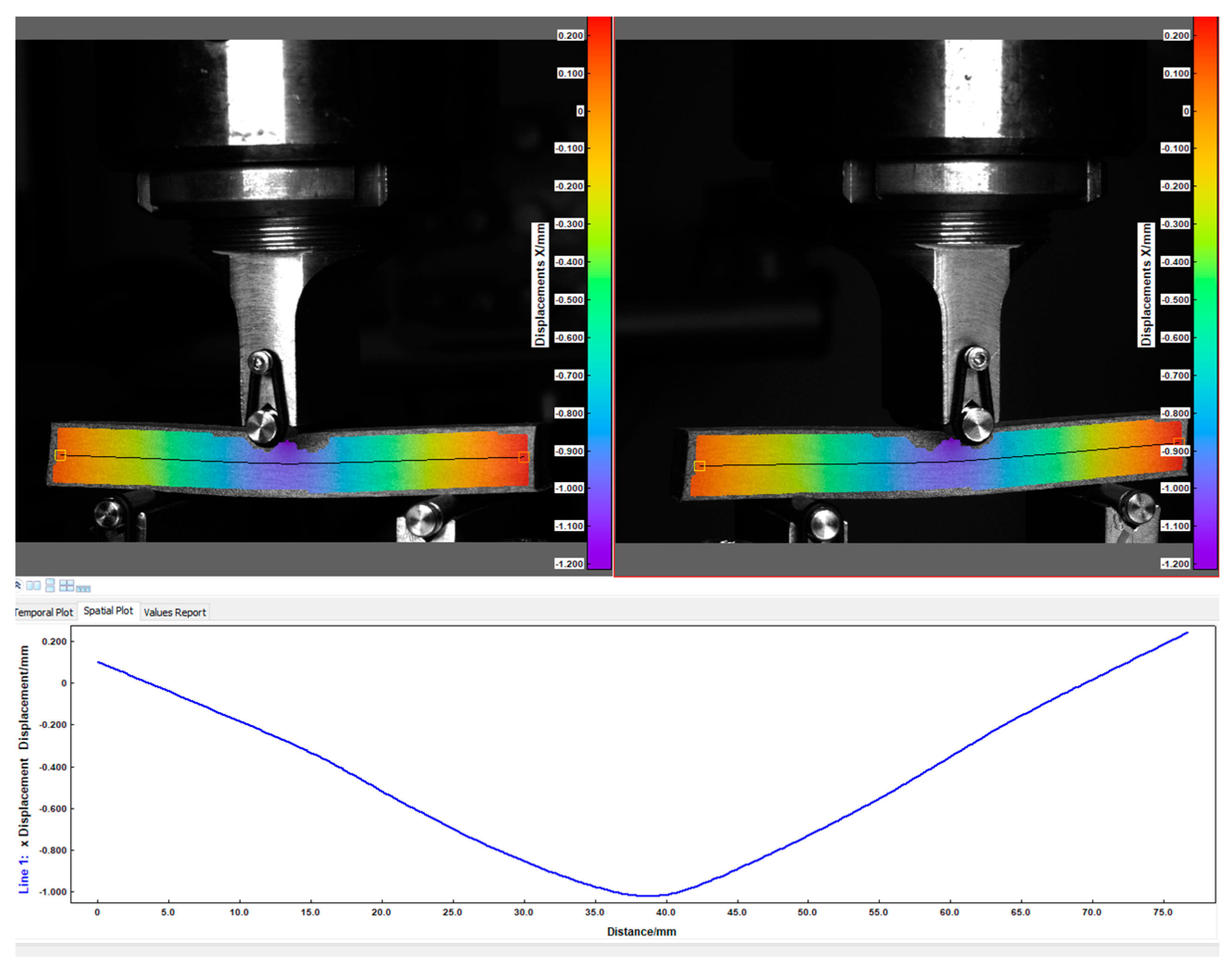1232x972 pixels.
Task: Click the right view's displacement color scale bar
Action: pyautogui.click(x=1205, y=293)
